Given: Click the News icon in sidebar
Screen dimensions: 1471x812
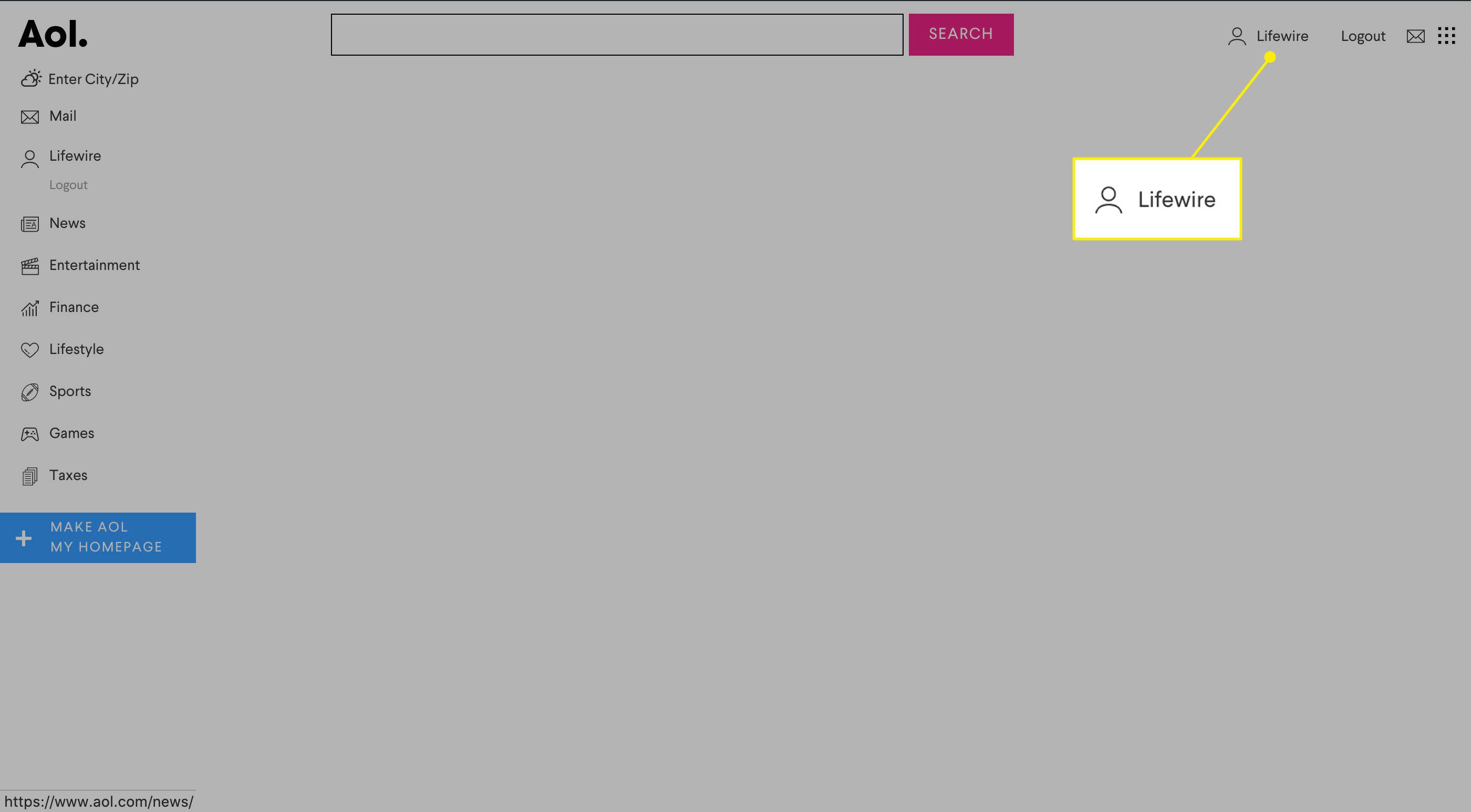Looking at the screenshot, I should [29, 223].
